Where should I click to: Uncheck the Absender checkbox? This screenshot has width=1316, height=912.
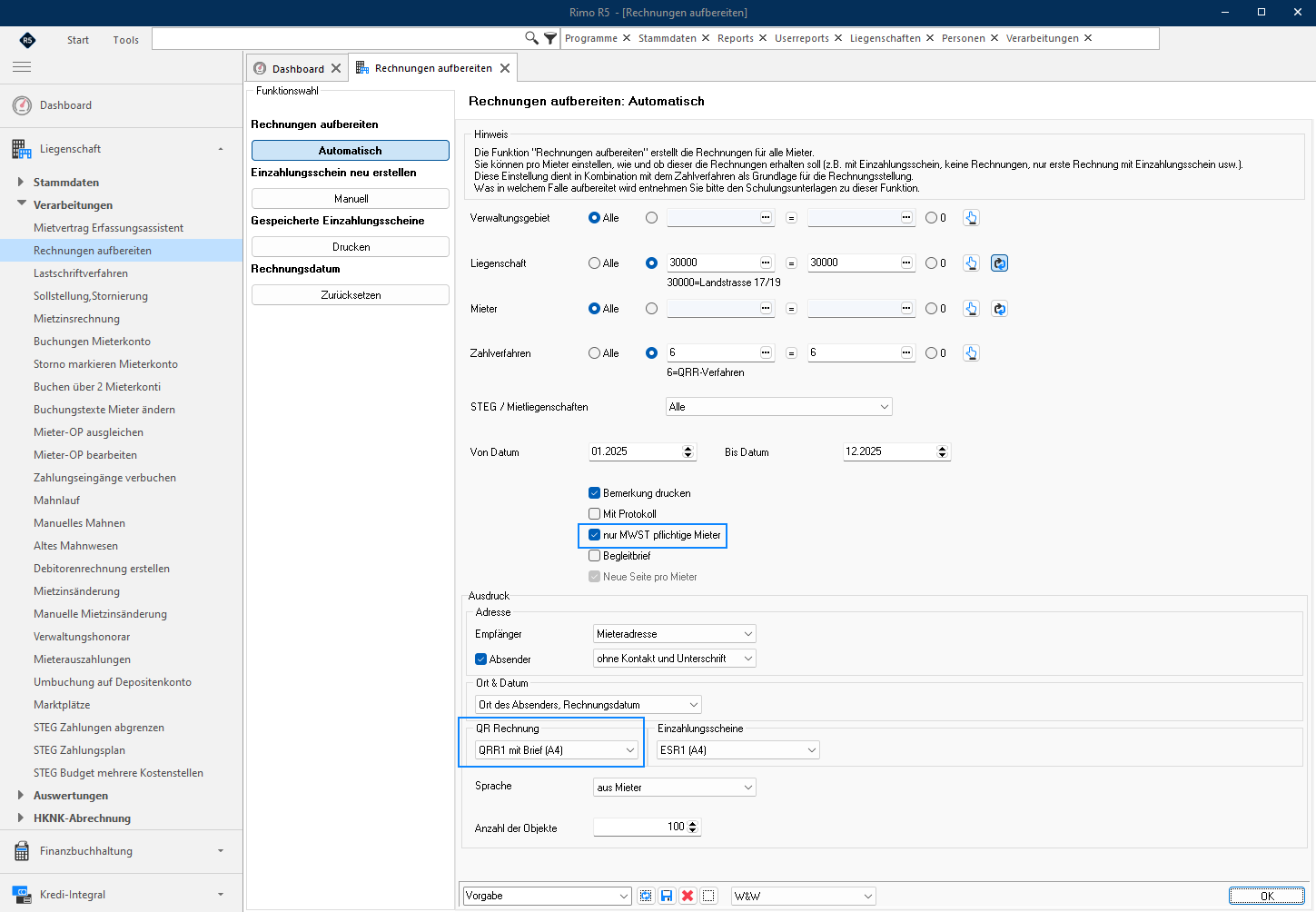click(481, 659)
